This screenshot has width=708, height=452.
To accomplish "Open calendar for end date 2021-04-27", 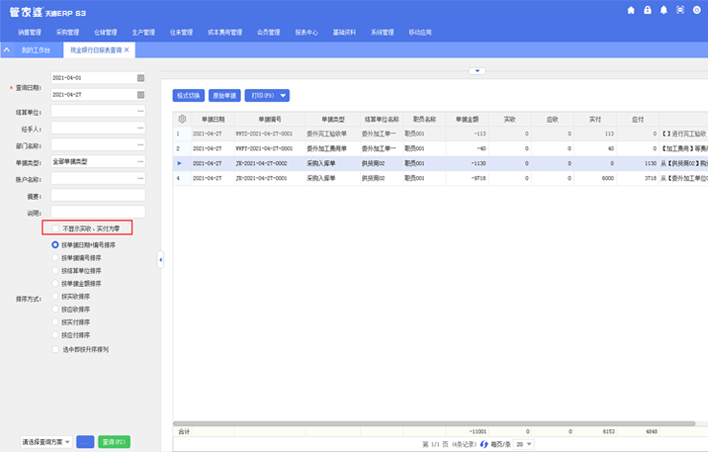I will click(x=140, y=95).
